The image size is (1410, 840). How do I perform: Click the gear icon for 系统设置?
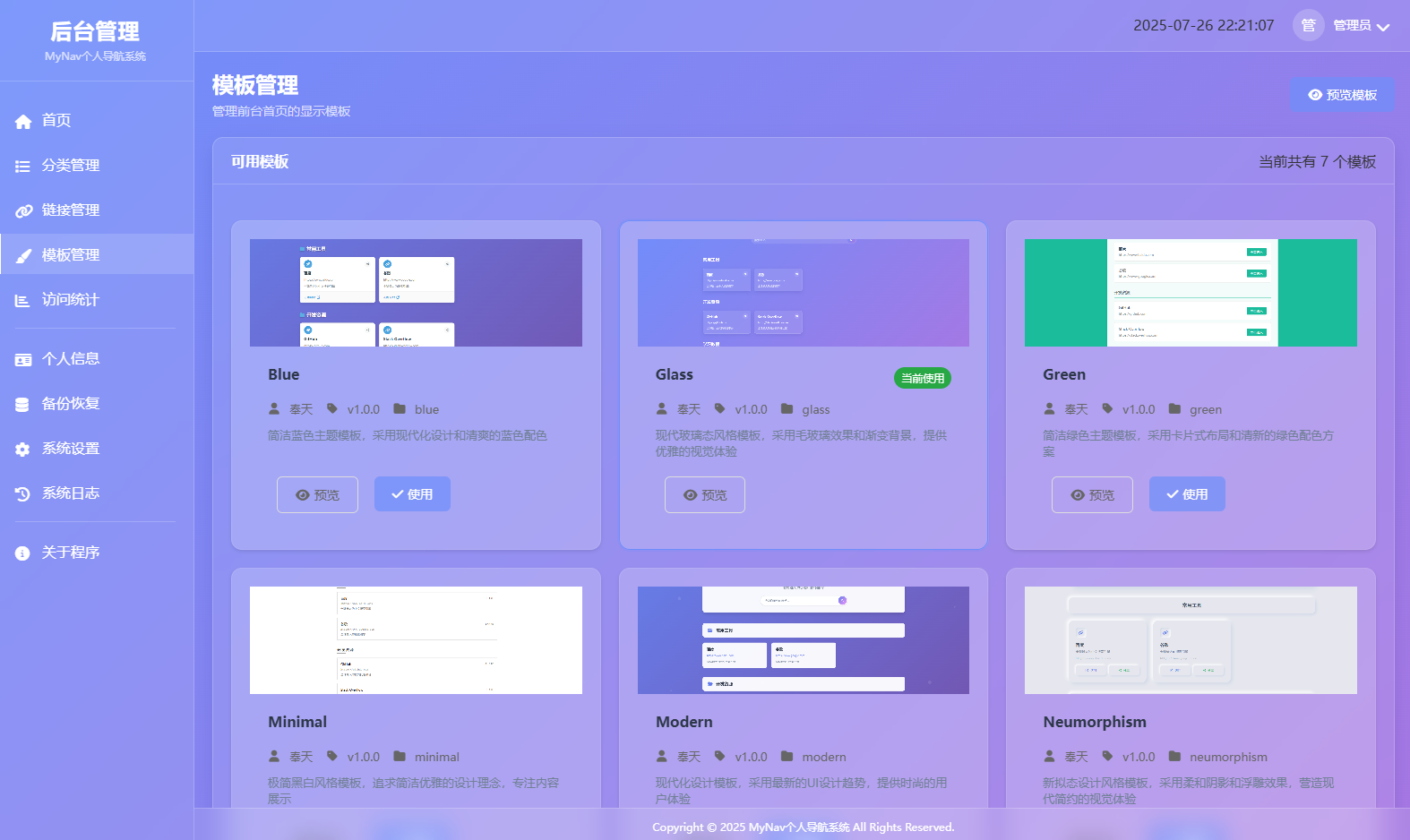[x=23, y=450]
